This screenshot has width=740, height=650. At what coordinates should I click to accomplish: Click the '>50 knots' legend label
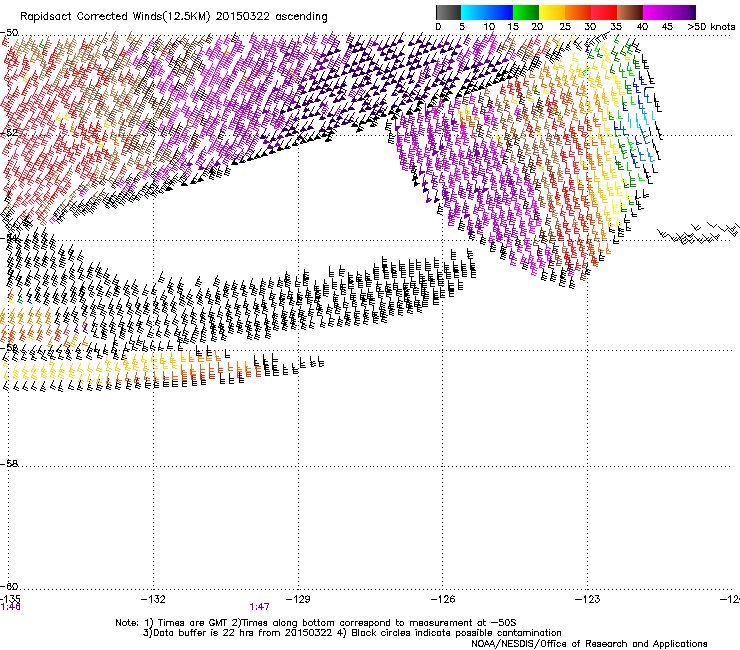pyautogui.click(x=711, y=27)
